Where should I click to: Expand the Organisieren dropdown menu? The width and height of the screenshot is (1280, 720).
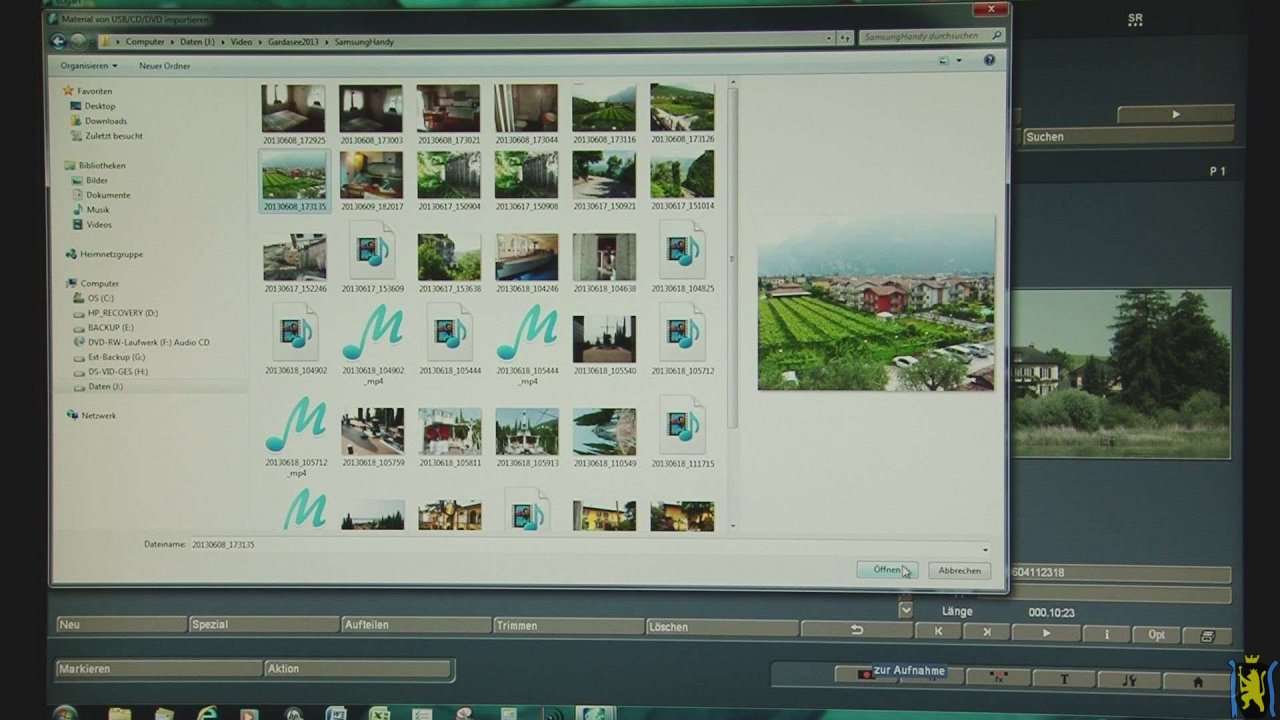click(x=89, y=66)
